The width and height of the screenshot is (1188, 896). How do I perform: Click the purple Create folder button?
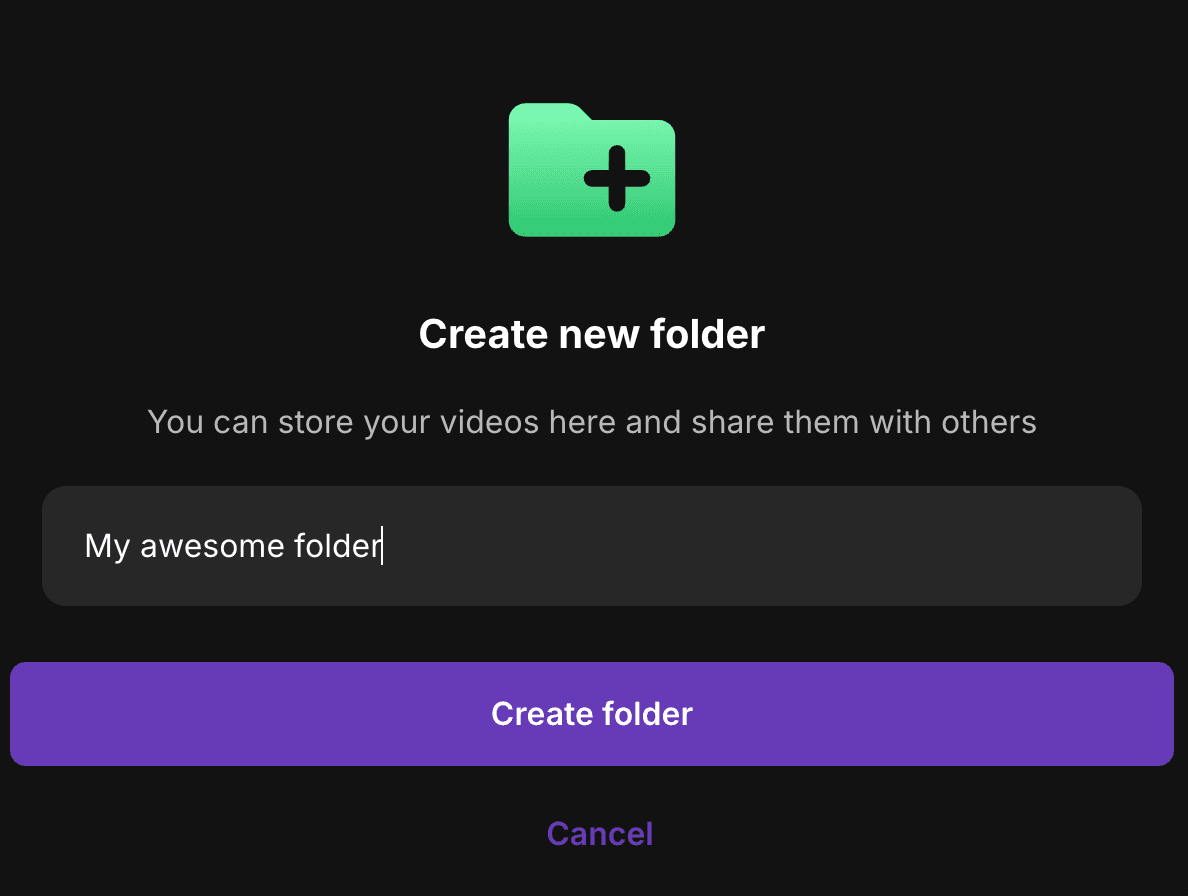592,713
